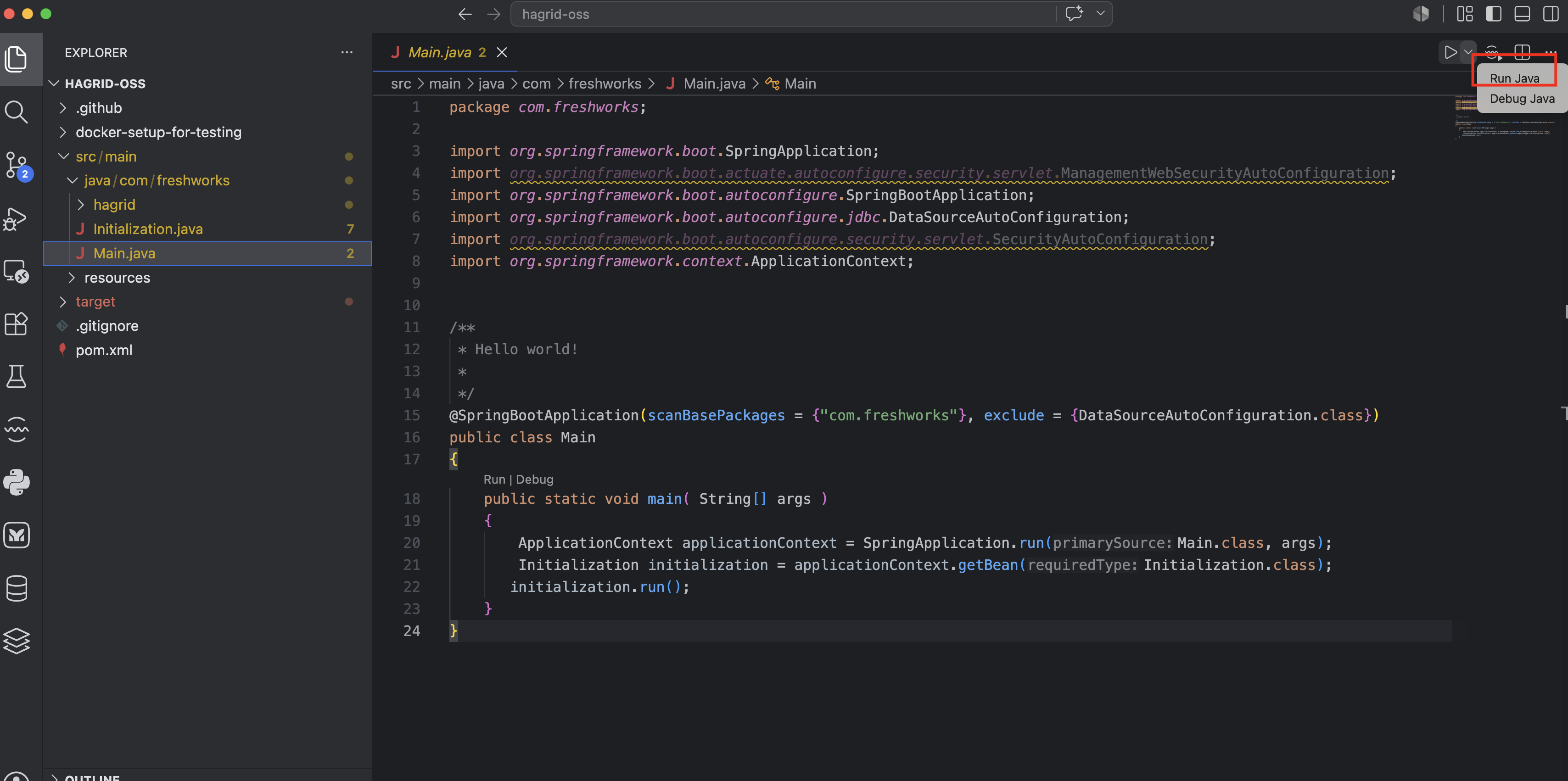Open the Cursor cube logo icon
Viewport: 1568px width, 781px height.
[x=1421, y=14]
